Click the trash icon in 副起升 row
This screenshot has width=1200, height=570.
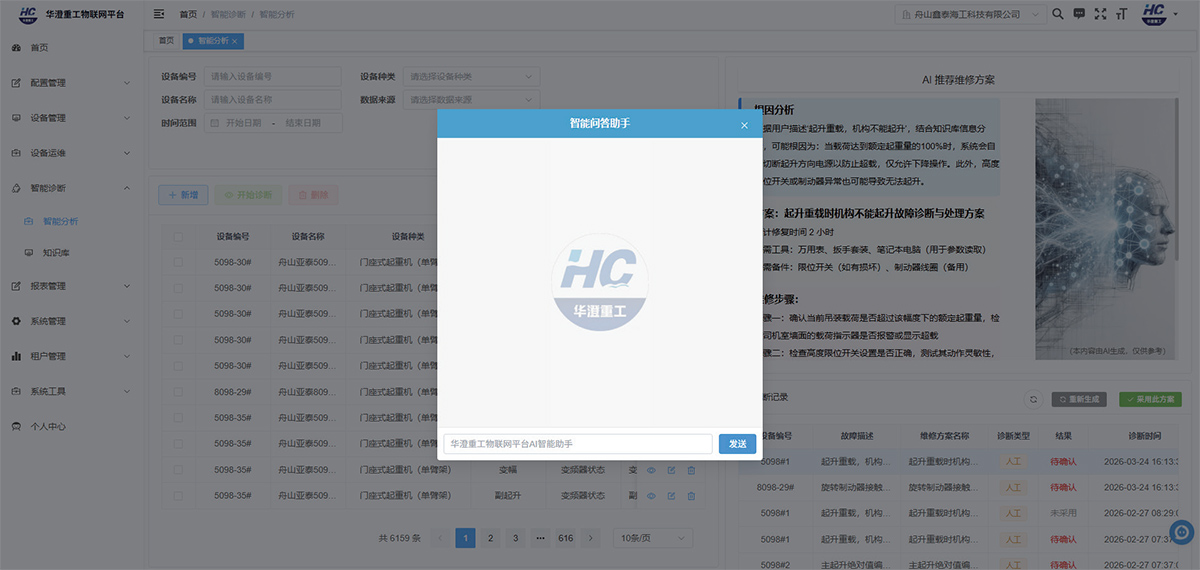tap(691, 496)
